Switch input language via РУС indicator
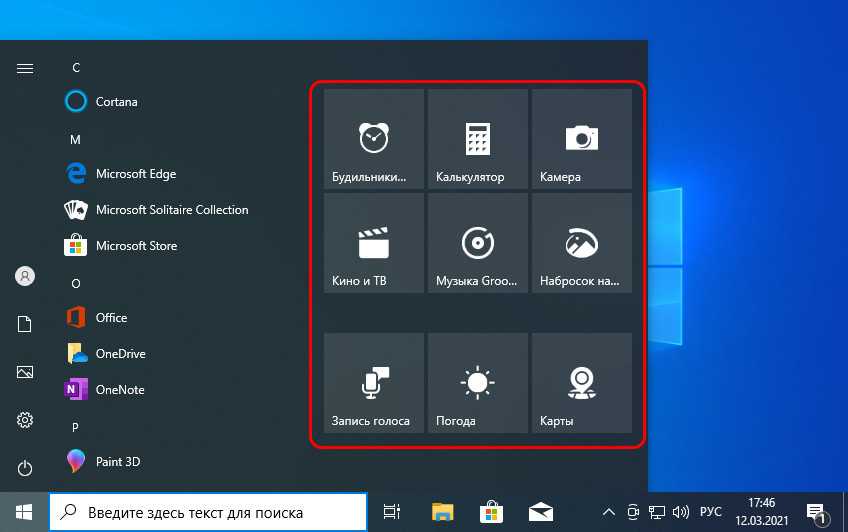This screenshot has height=532, width=848. [711, 513]
